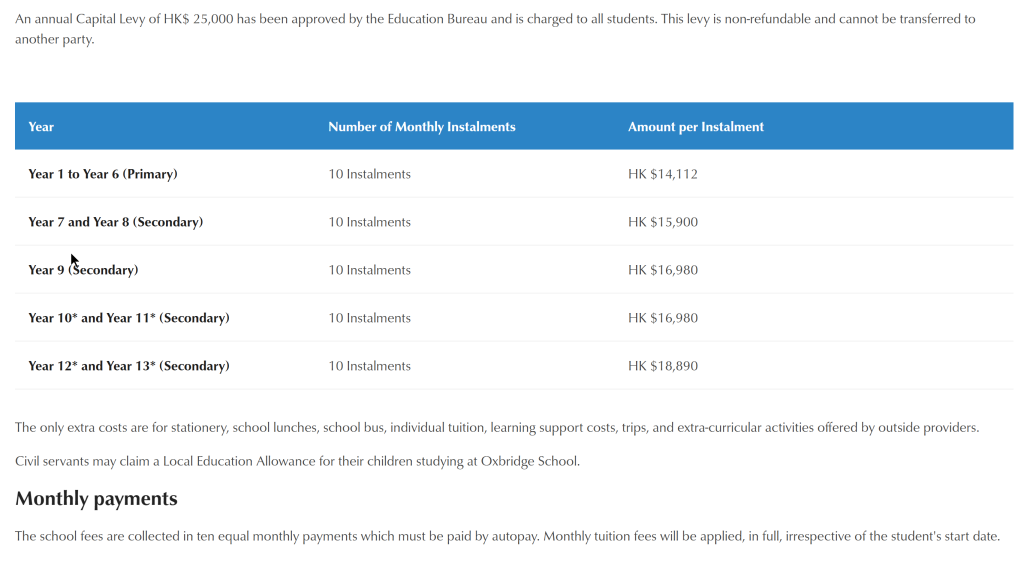Click the "Year 10* and Year 11* (Secondary)" label
This screenshot has width=1024, height=563.
click(x=128, y=318)
